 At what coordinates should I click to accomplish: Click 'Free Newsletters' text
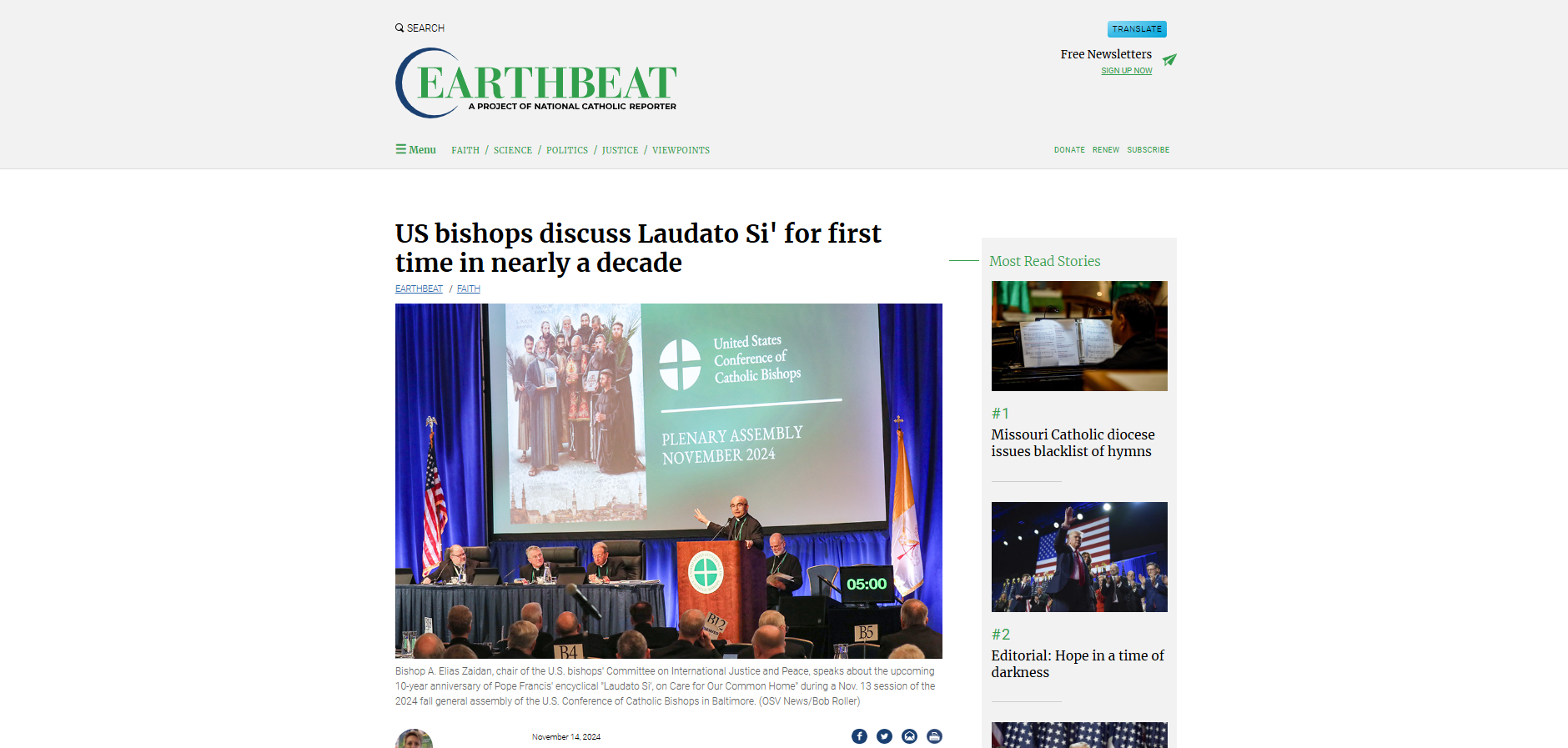coord(1106,54)
